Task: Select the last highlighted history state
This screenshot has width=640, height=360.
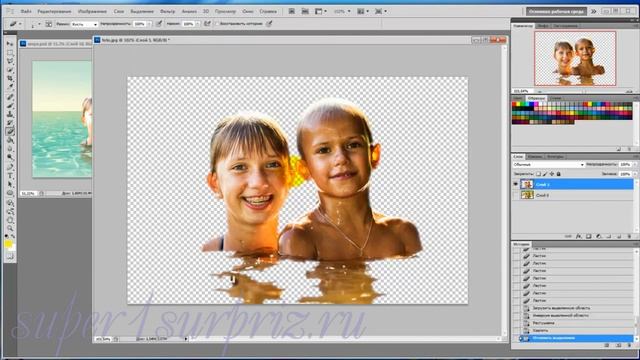Action: click(x=576, y=338)
